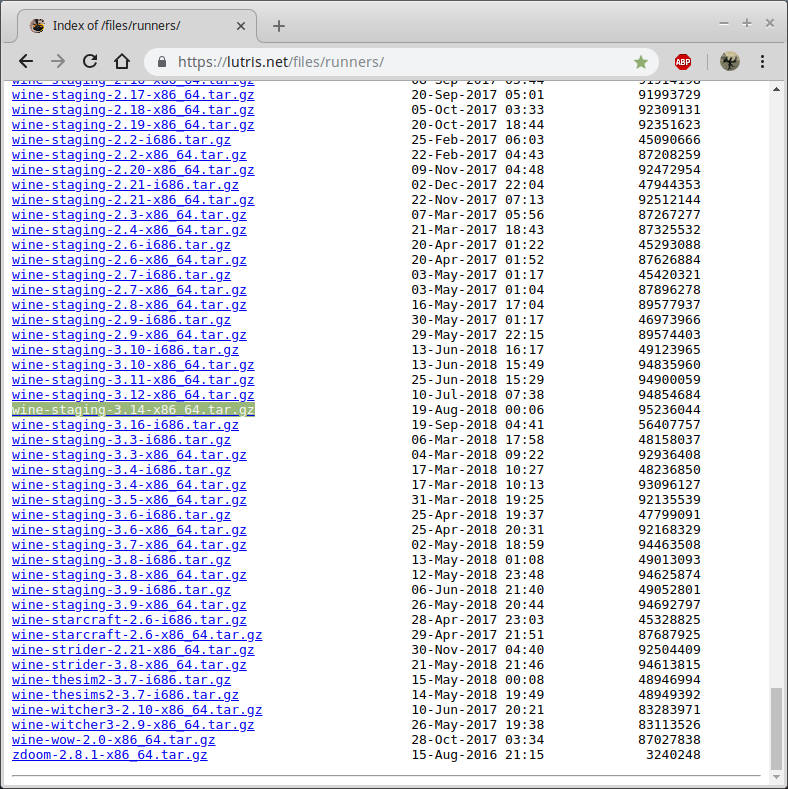
Task: Download wine-wow-2.0-x86_64.tar.gz
Action: pyautogui.click(x=114, y=740)
